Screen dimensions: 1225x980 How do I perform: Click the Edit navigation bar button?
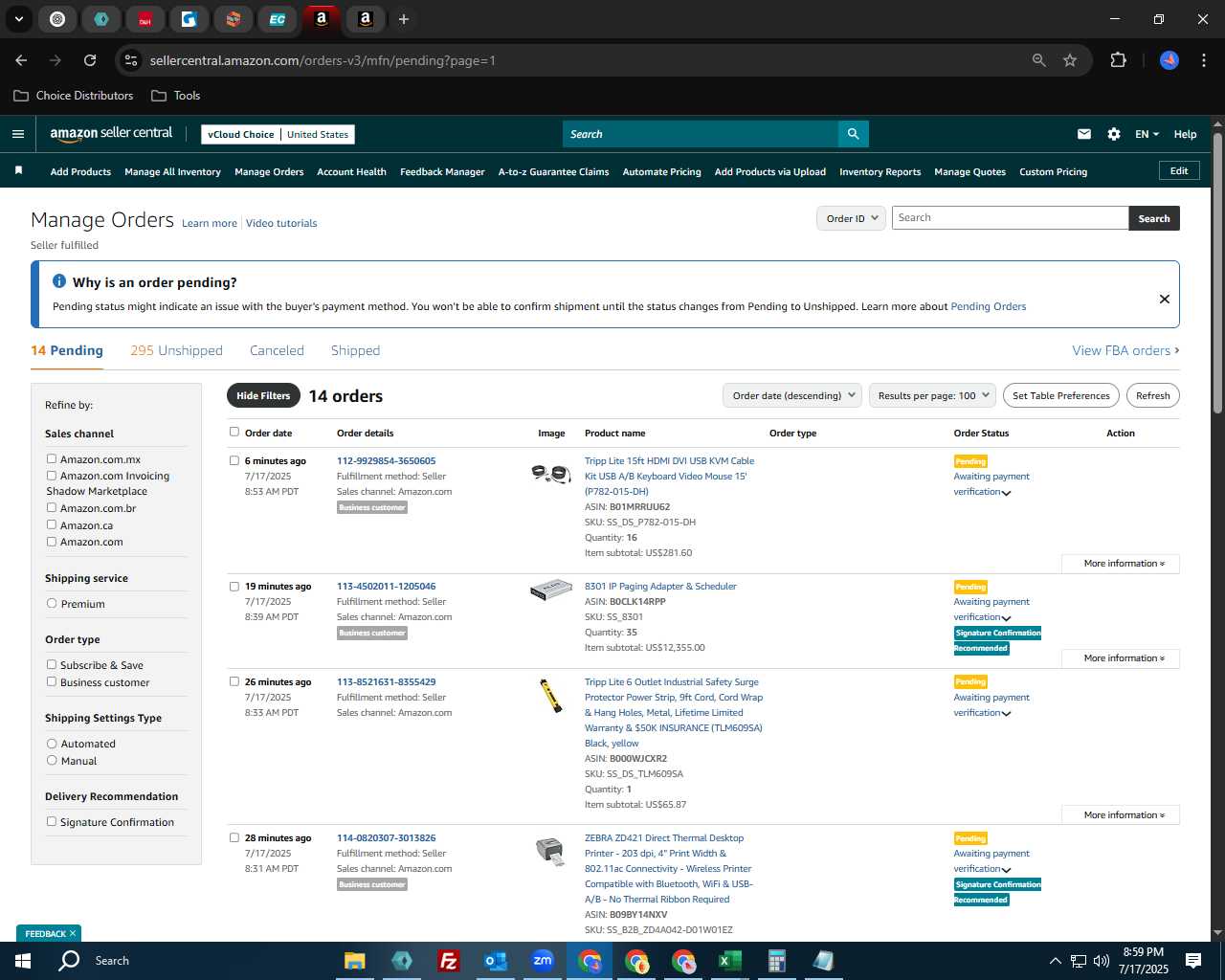(1179, 170)
